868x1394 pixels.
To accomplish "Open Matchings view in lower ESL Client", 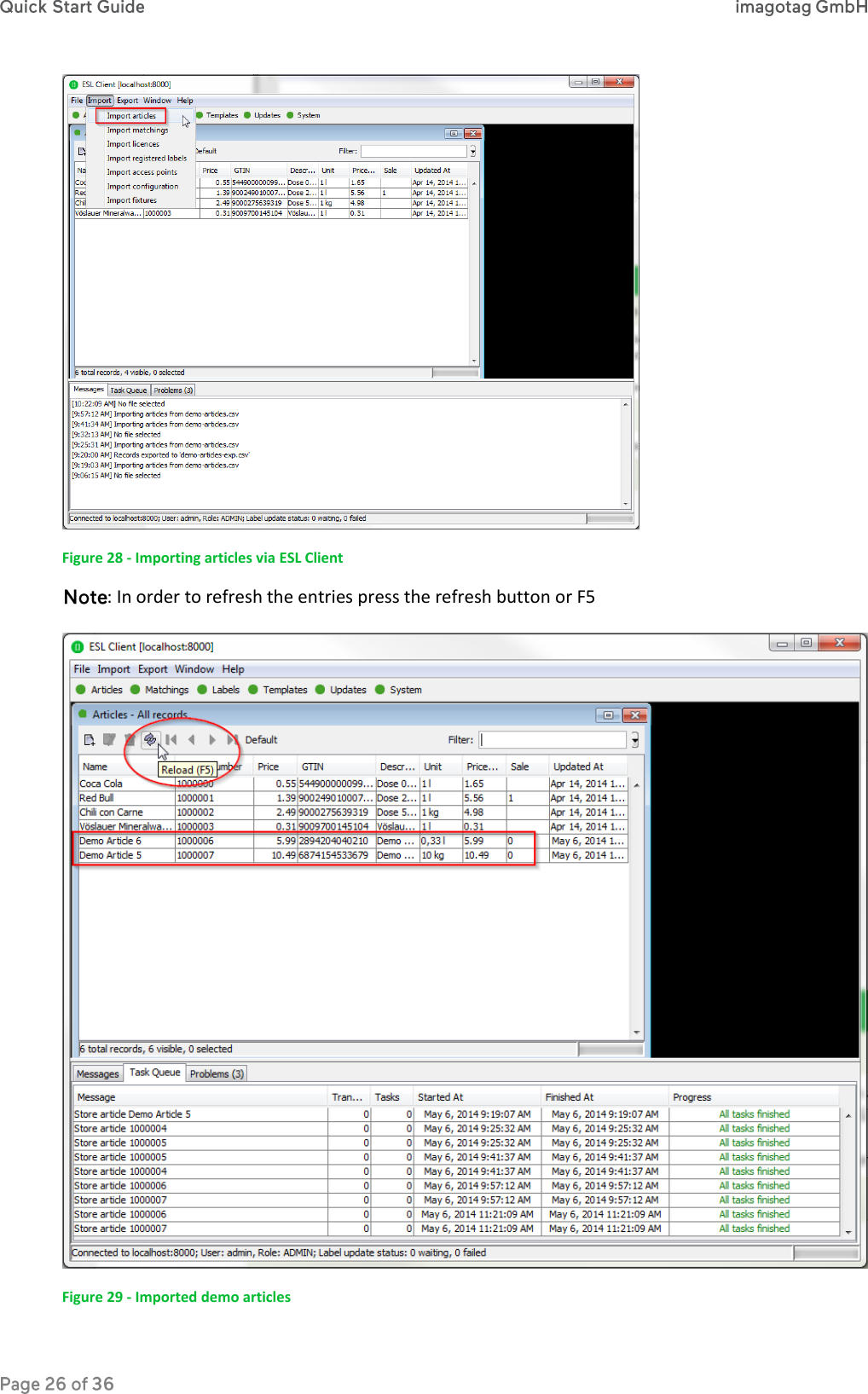I will 159,690.
